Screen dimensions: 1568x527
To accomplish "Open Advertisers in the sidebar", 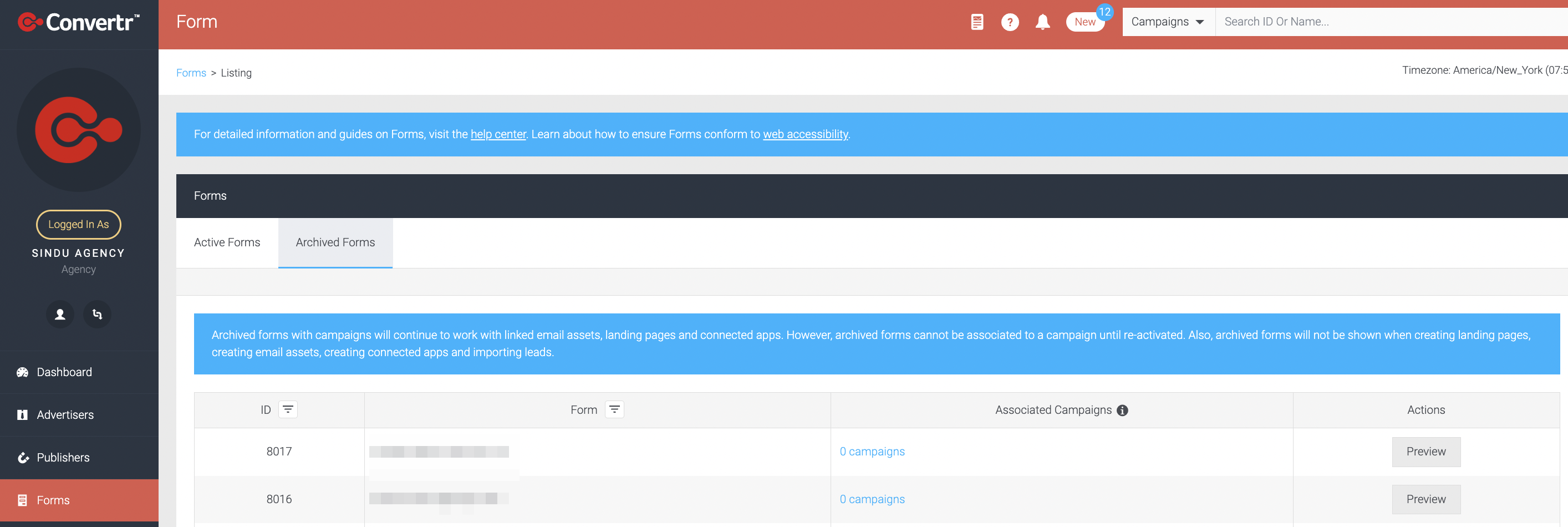I will point(79,415).
